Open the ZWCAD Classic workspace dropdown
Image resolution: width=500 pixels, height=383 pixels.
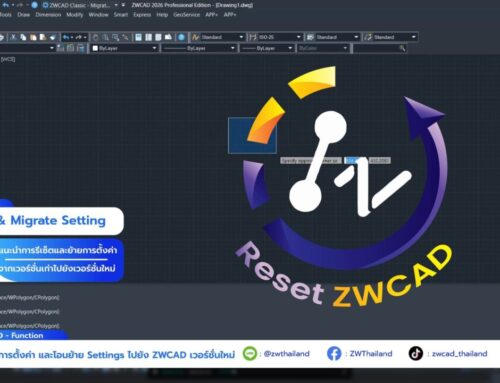(x=116, y=5)
